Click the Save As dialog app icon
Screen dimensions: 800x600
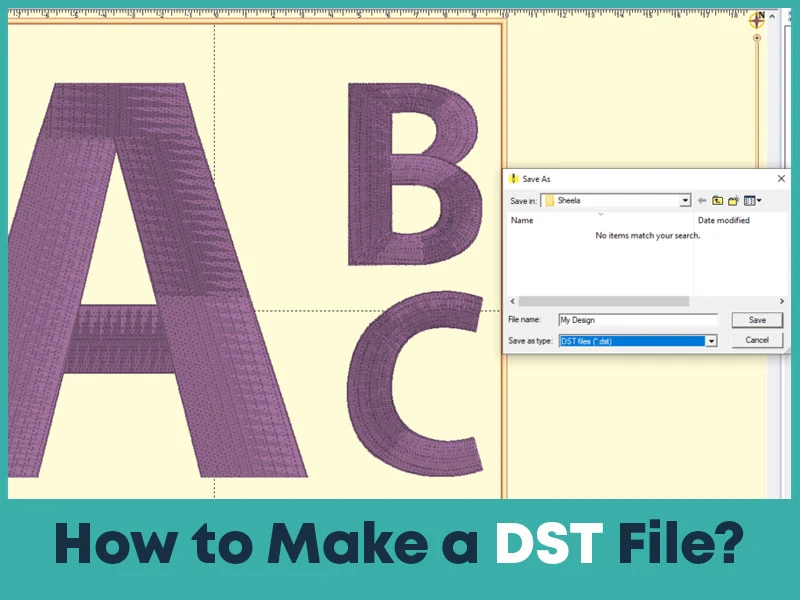coord(514,179)
